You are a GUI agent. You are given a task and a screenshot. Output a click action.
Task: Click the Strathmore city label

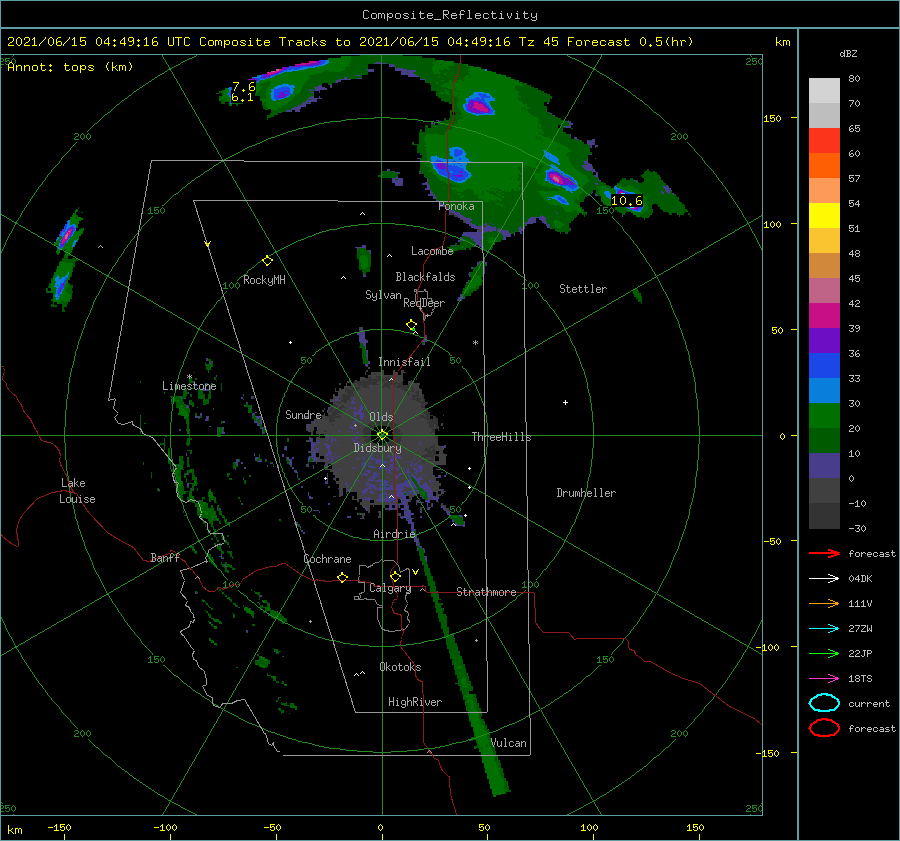486,592
